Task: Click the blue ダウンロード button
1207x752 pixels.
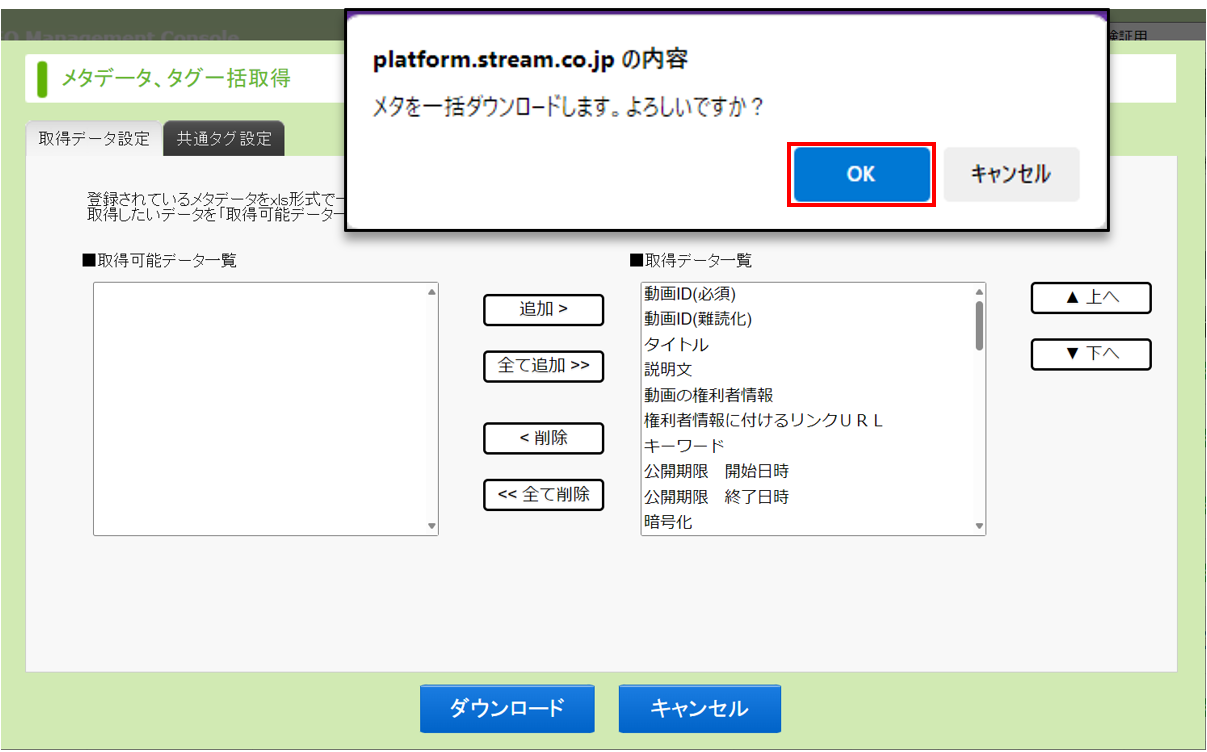Action: coord(507,709)
